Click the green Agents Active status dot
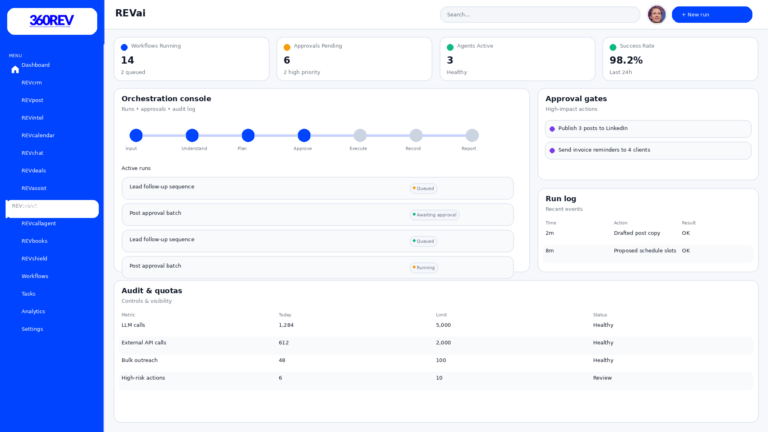Image resolution: width=768 pixels, height=432 pixels. tap(450, 47)
